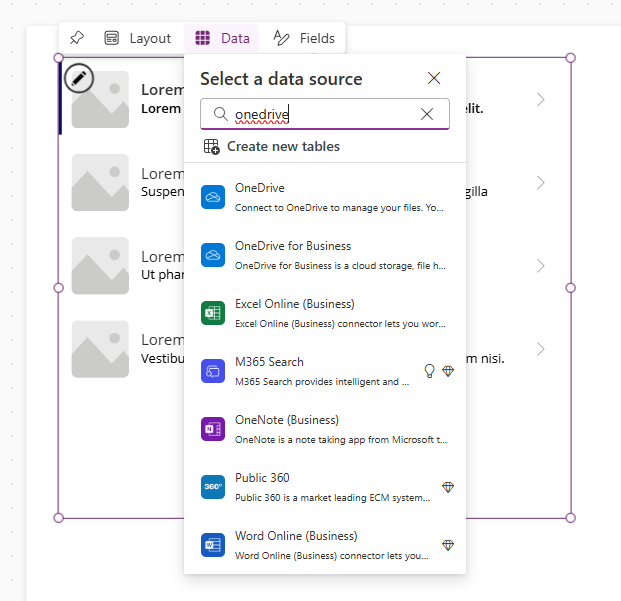This screenshot has height=601, width=621.
Task: Click the second gallery item chevron
Action: point(541,183)
